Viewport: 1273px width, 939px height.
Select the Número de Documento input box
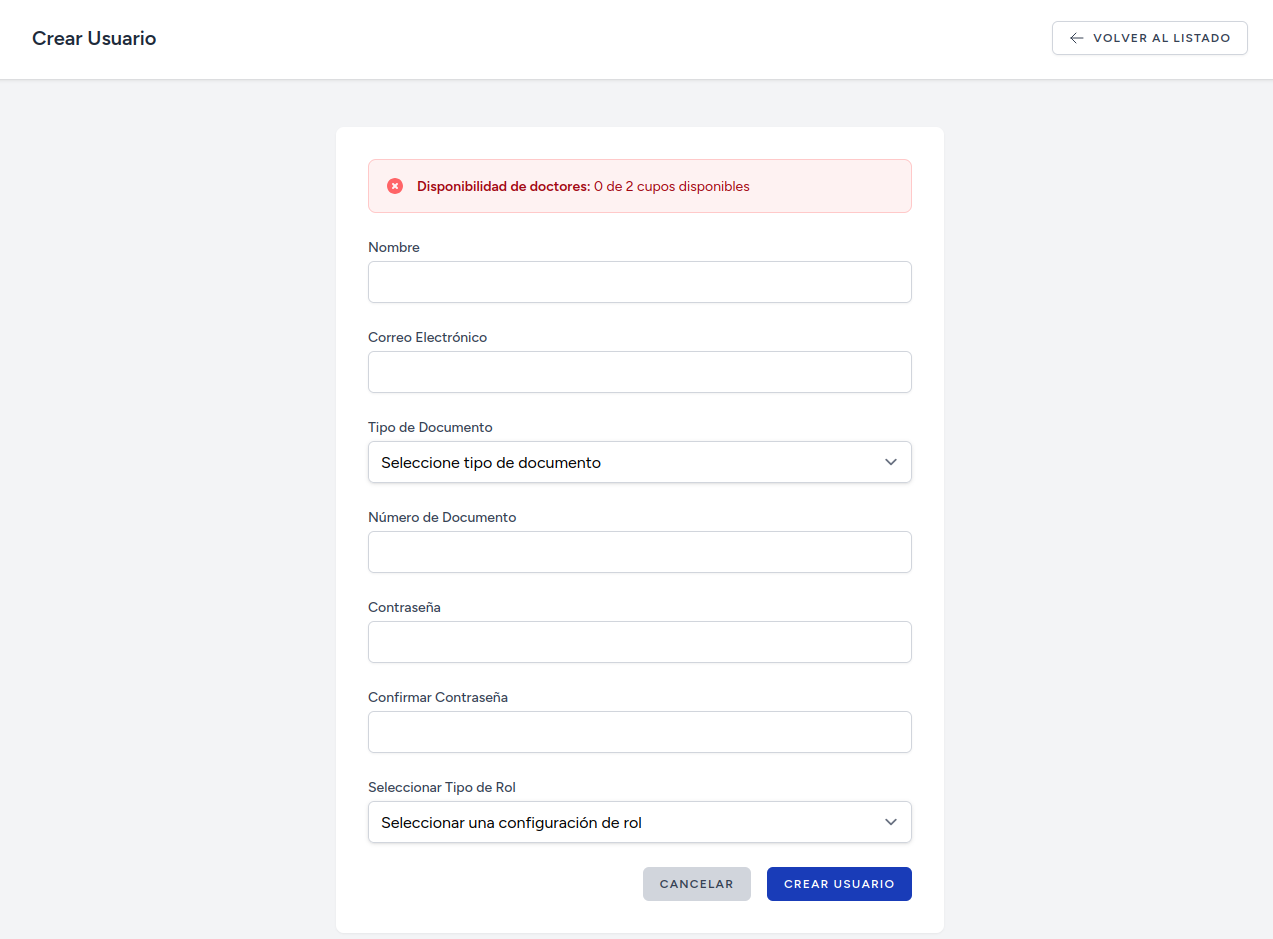click(639, 552)
